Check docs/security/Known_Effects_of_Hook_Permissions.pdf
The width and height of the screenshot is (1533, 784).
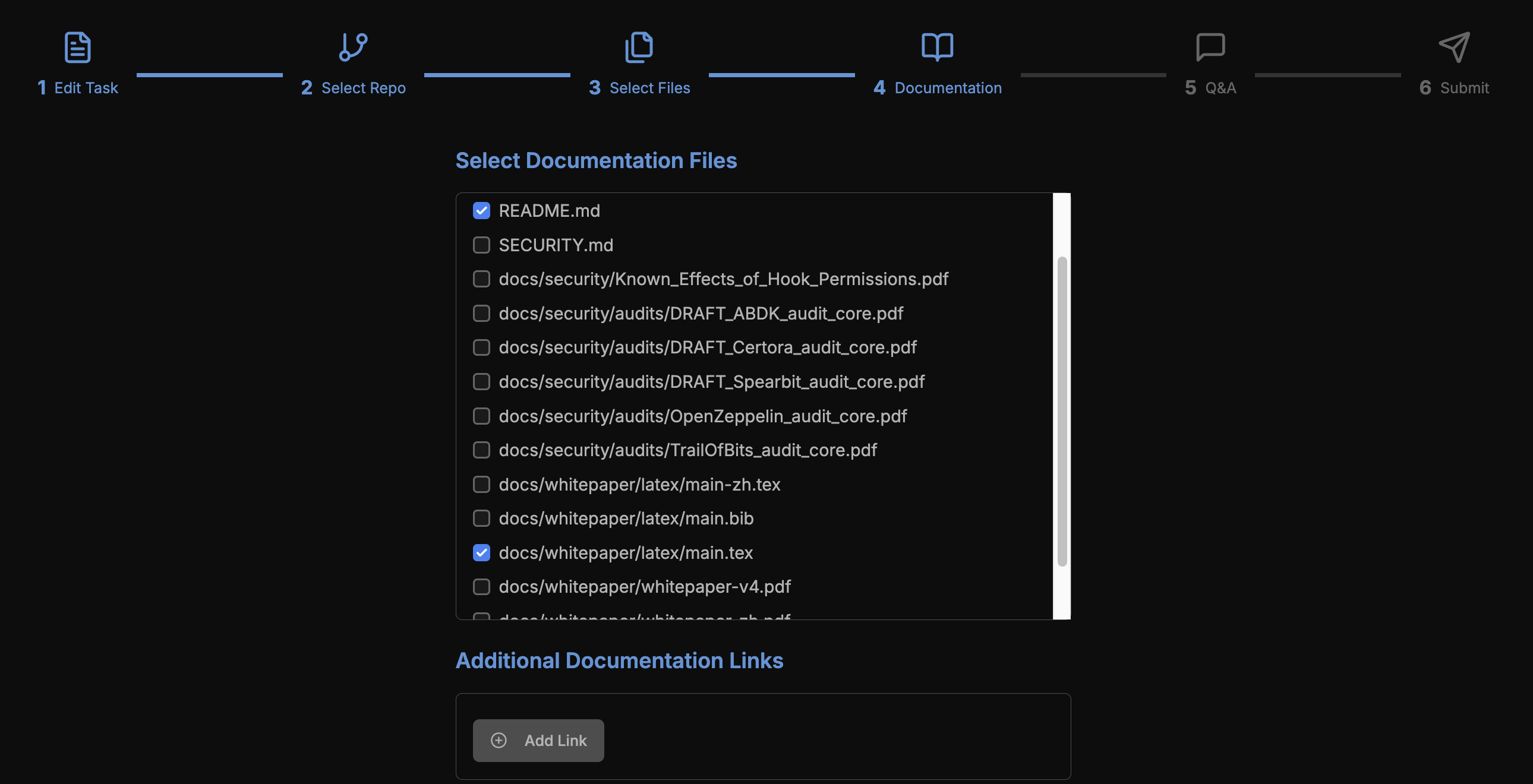481,279
